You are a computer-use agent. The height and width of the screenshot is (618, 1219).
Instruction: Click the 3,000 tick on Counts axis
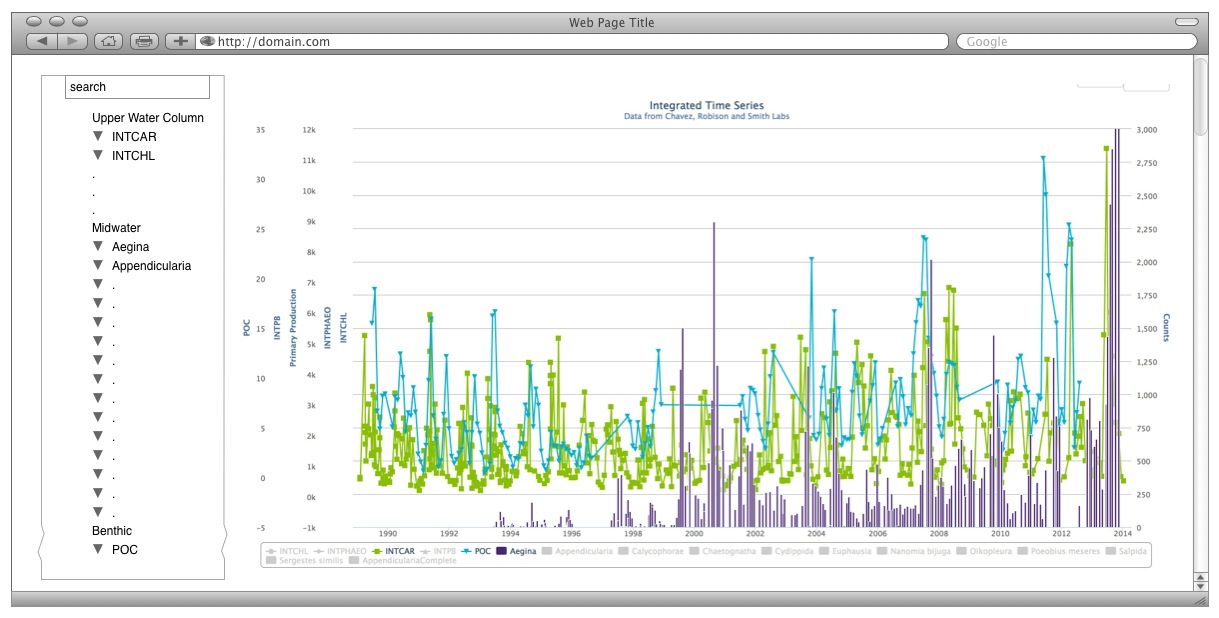pyautogui.click(x=1147, y=130)
